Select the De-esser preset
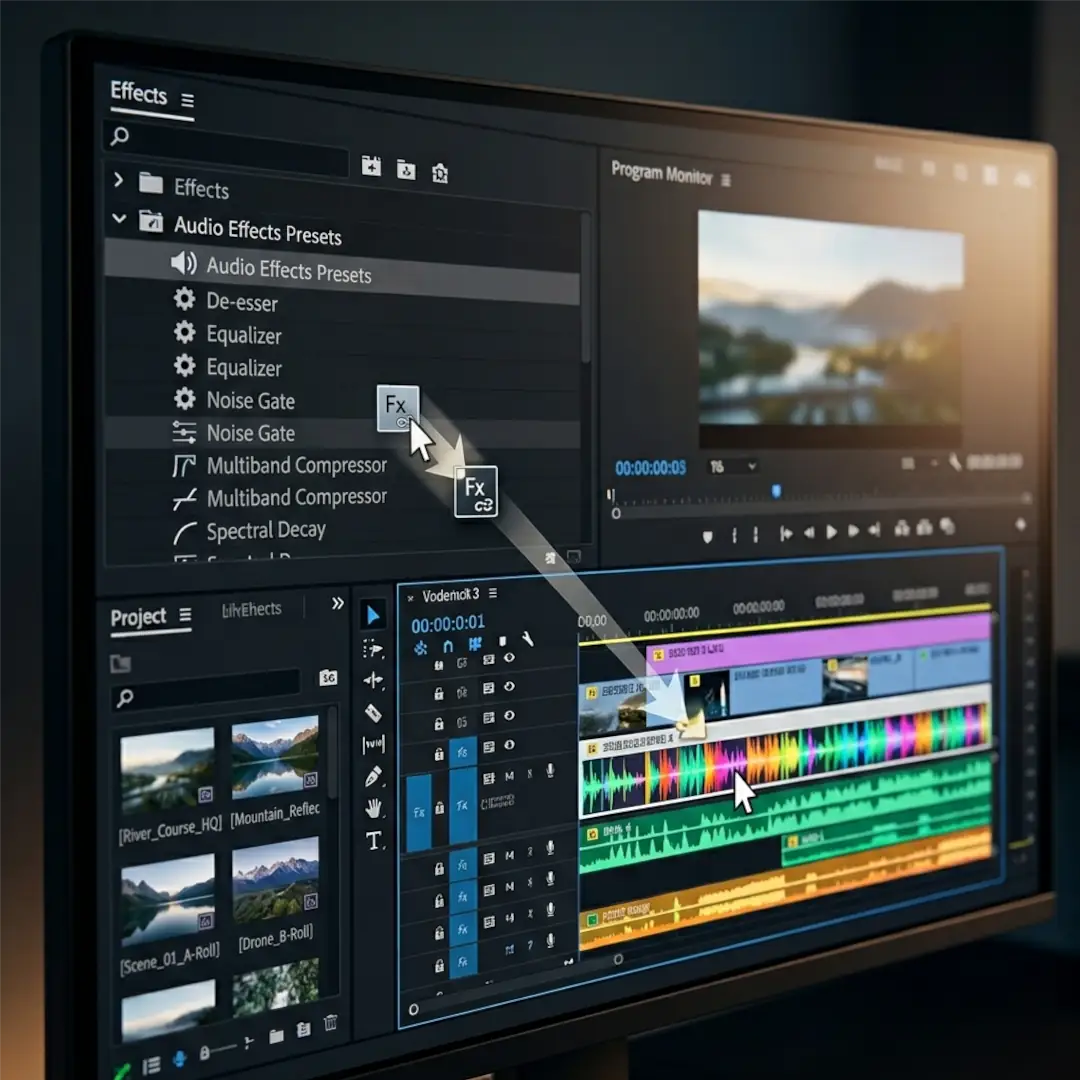 [x=242, y=302]
